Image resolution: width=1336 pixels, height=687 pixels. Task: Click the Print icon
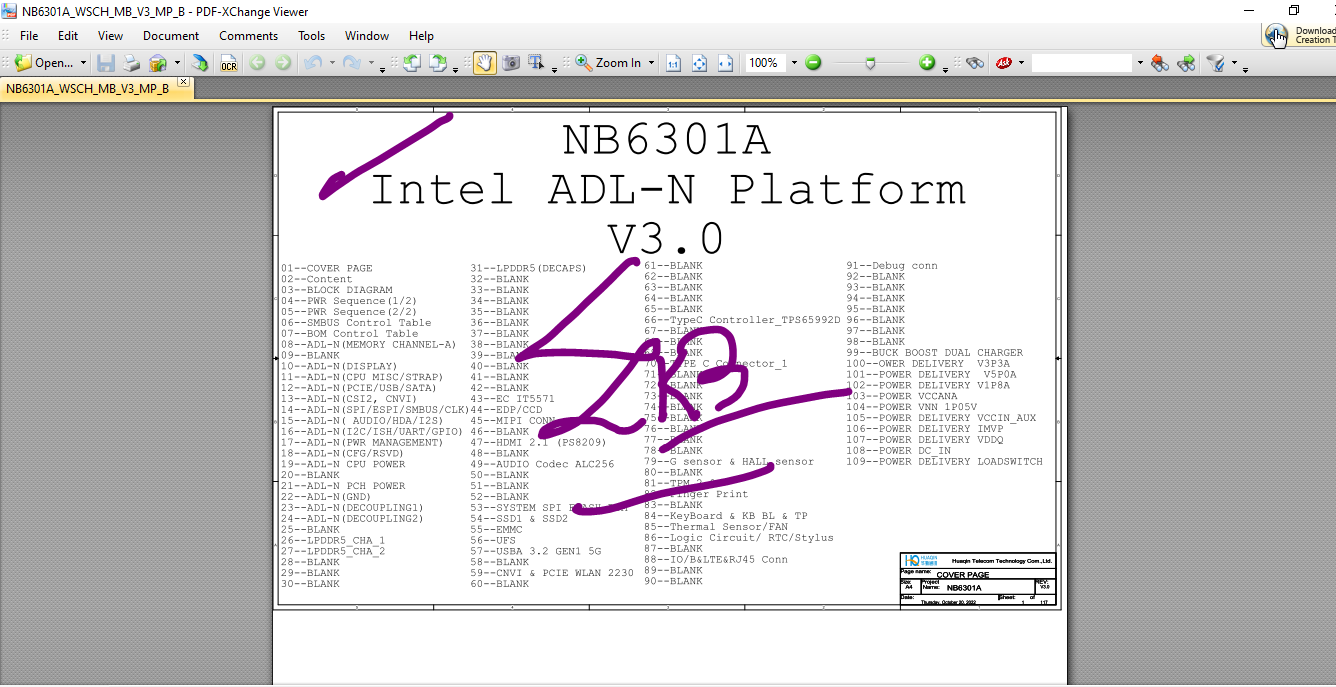click(x=131, y=63)
